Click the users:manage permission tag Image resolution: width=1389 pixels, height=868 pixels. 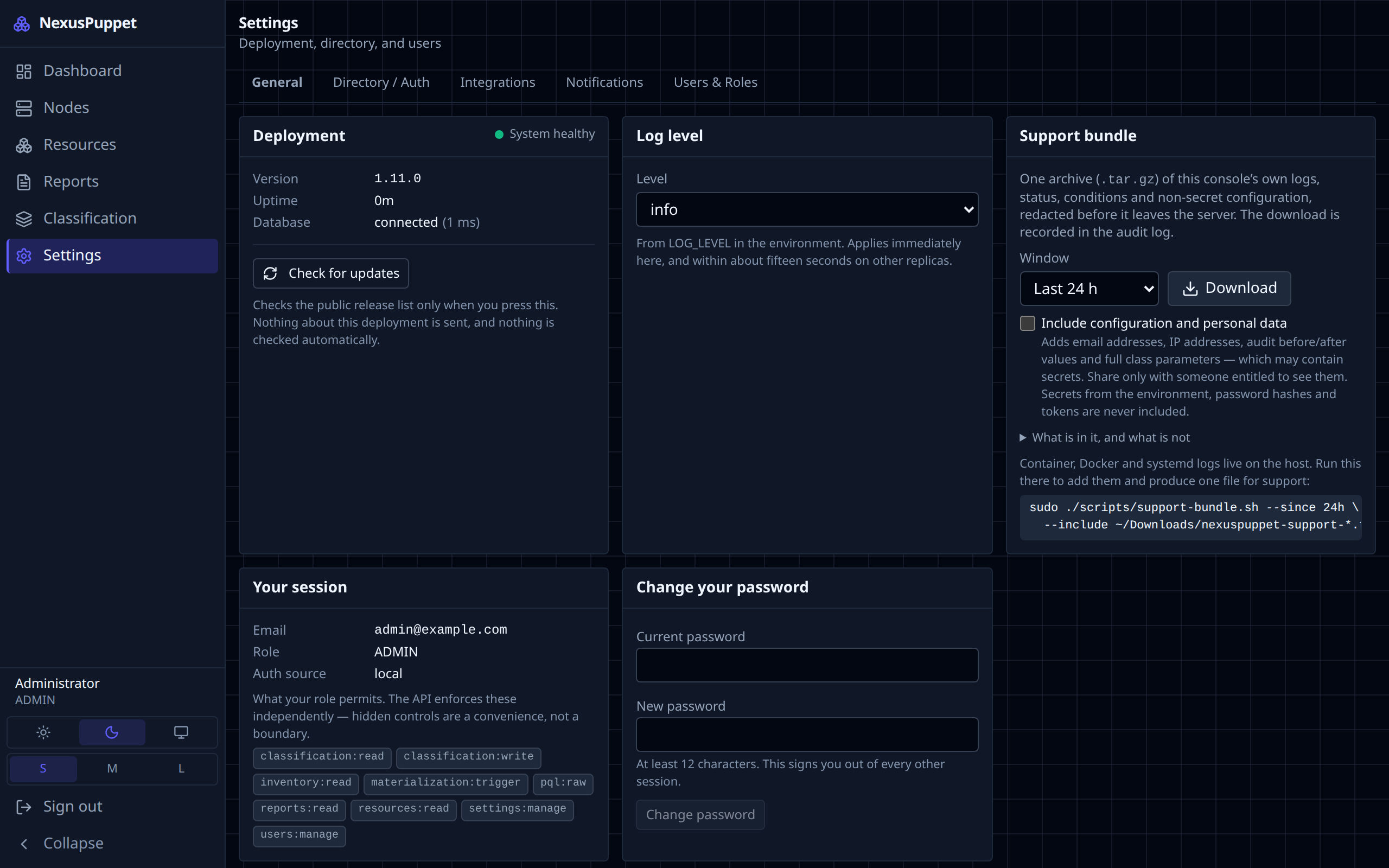[x=299, y=837]
